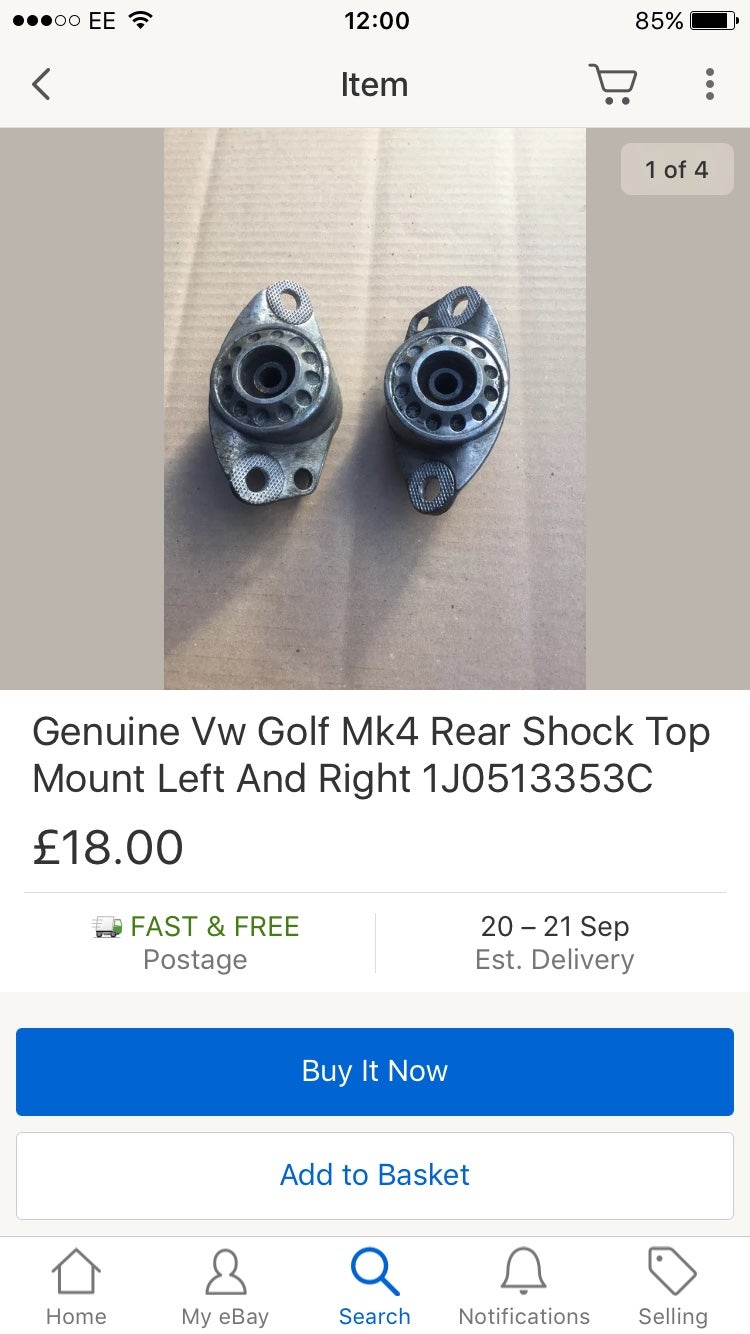Tap the Home house icon
The width and height of the screenshot is (750, 1334).
click(x=76, y=1273)
